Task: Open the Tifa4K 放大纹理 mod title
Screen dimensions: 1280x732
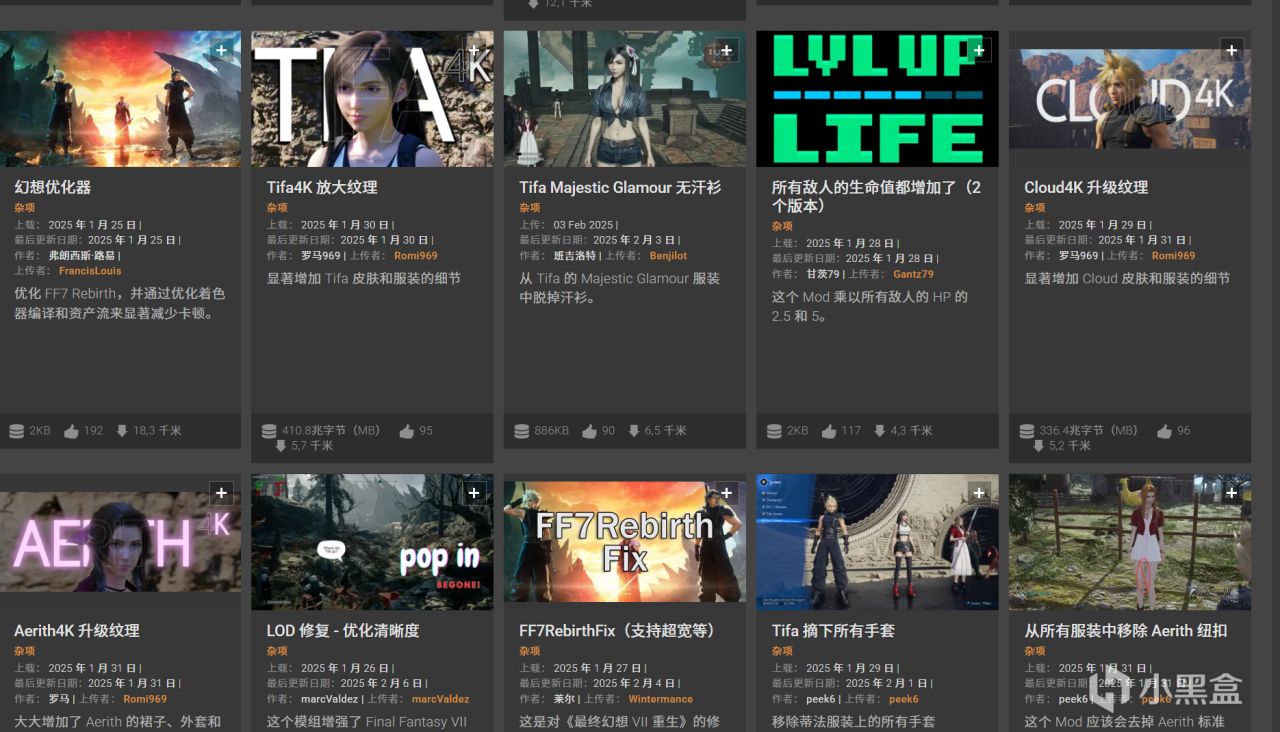Action: coord(322,187)
